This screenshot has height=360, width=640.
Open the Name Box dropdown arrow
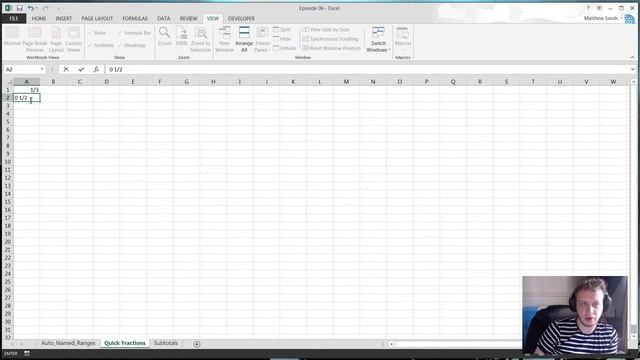[42, 69]
